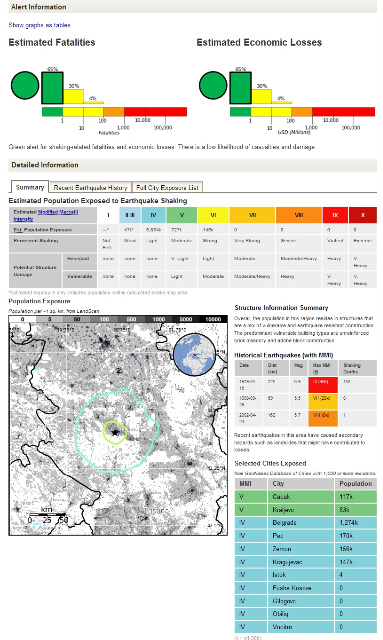Click the green intensity V column header
The width and height of the screenshot is (383, 640).
pos(182,215)
